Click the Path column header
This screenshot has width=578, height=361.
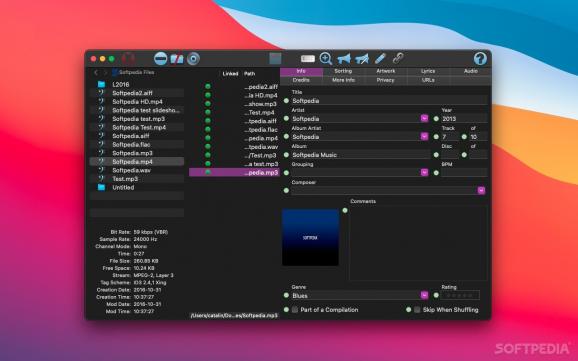tap(250, 74)
